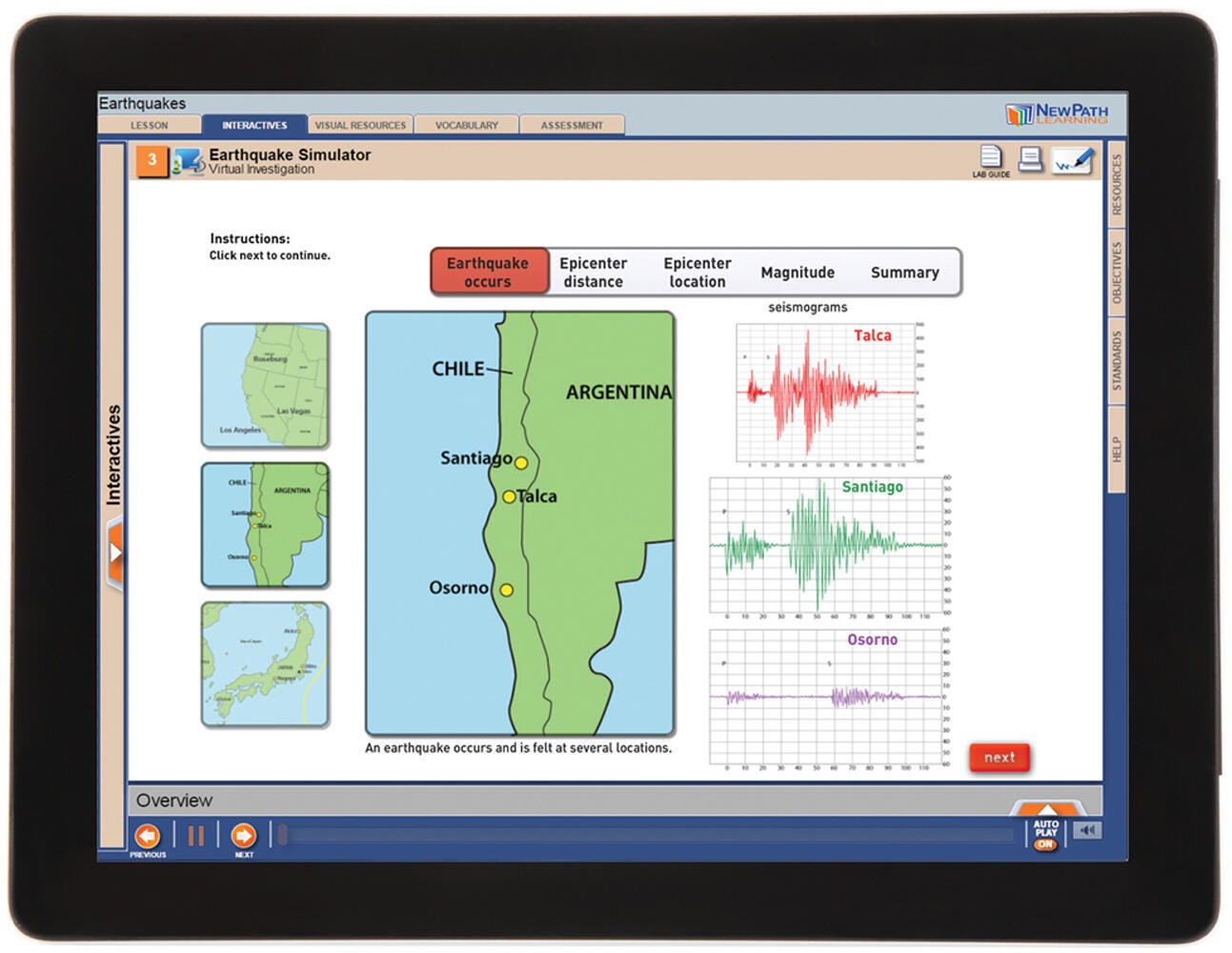
Task: Expand the Interactives side panel arrow
Action: [115, 553]
